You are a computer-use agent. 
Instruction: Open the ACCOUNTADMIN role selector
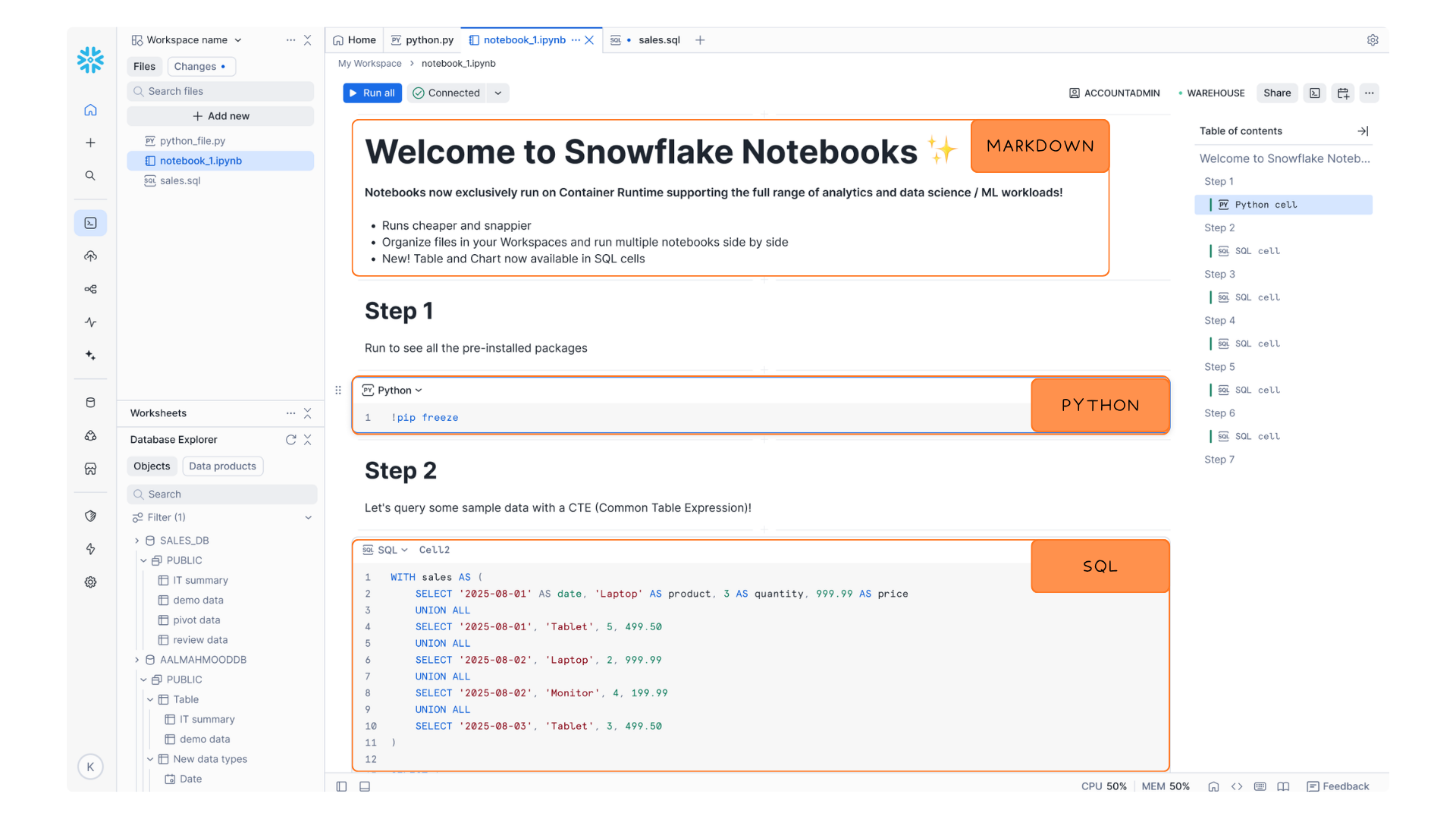click(x=1114, y=93)
